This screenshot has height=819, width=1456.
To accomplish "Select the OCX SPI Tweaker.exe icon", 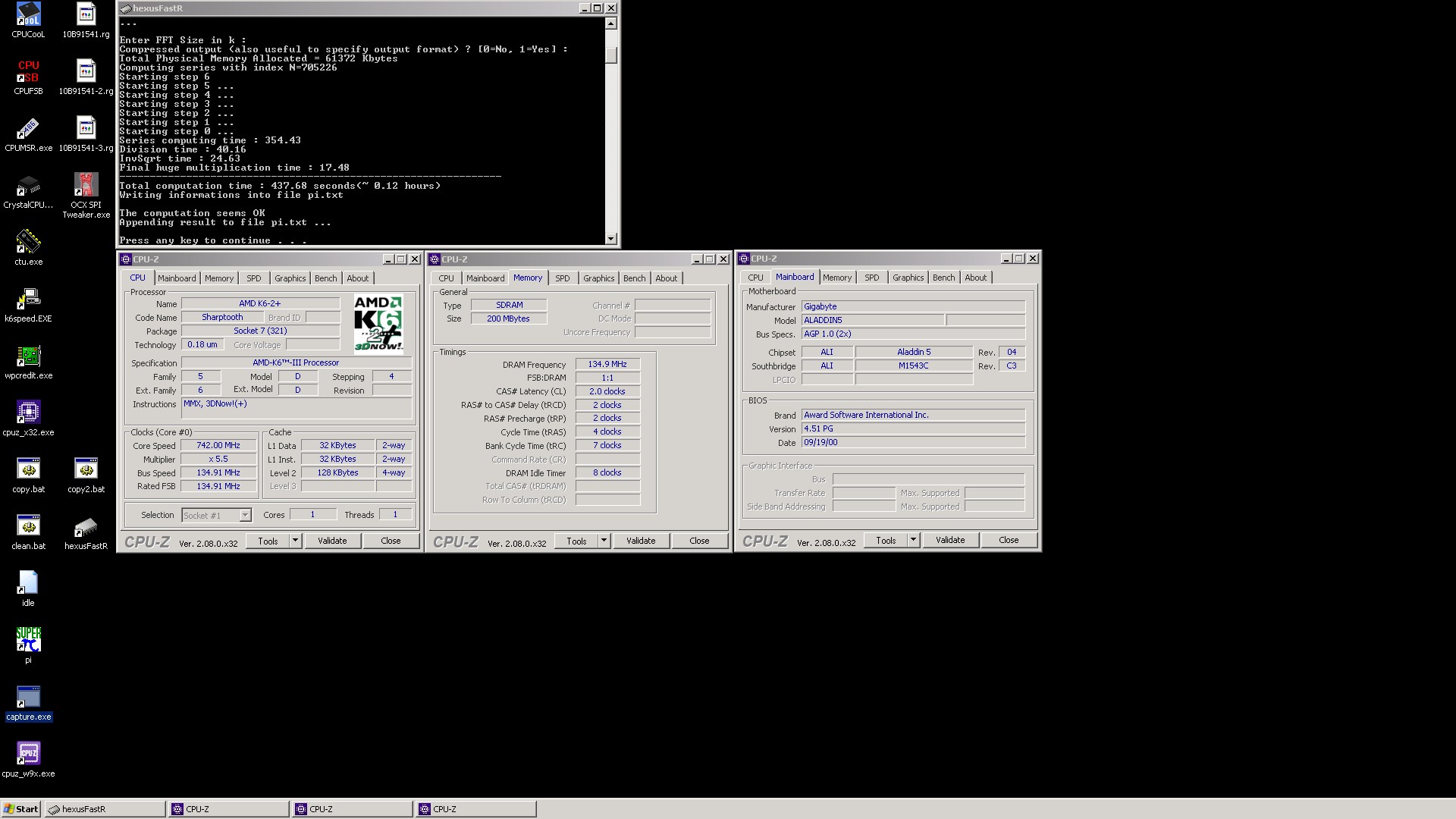I will (86, 196).
